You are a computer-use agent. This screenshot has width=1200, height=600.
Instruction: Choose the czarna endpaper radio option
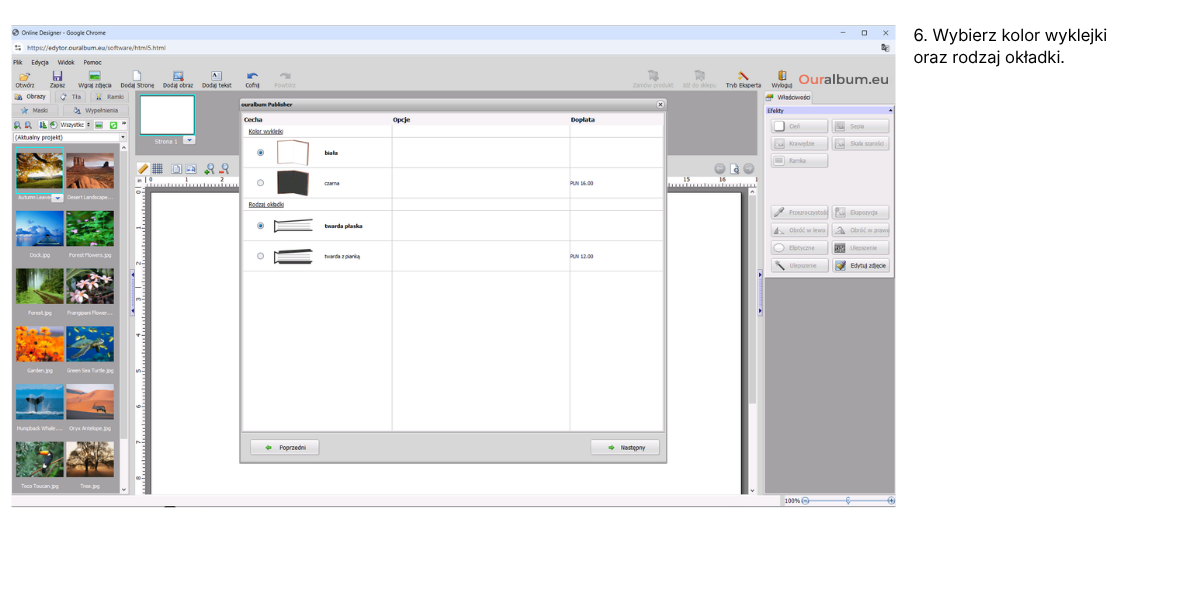(261, 183)
